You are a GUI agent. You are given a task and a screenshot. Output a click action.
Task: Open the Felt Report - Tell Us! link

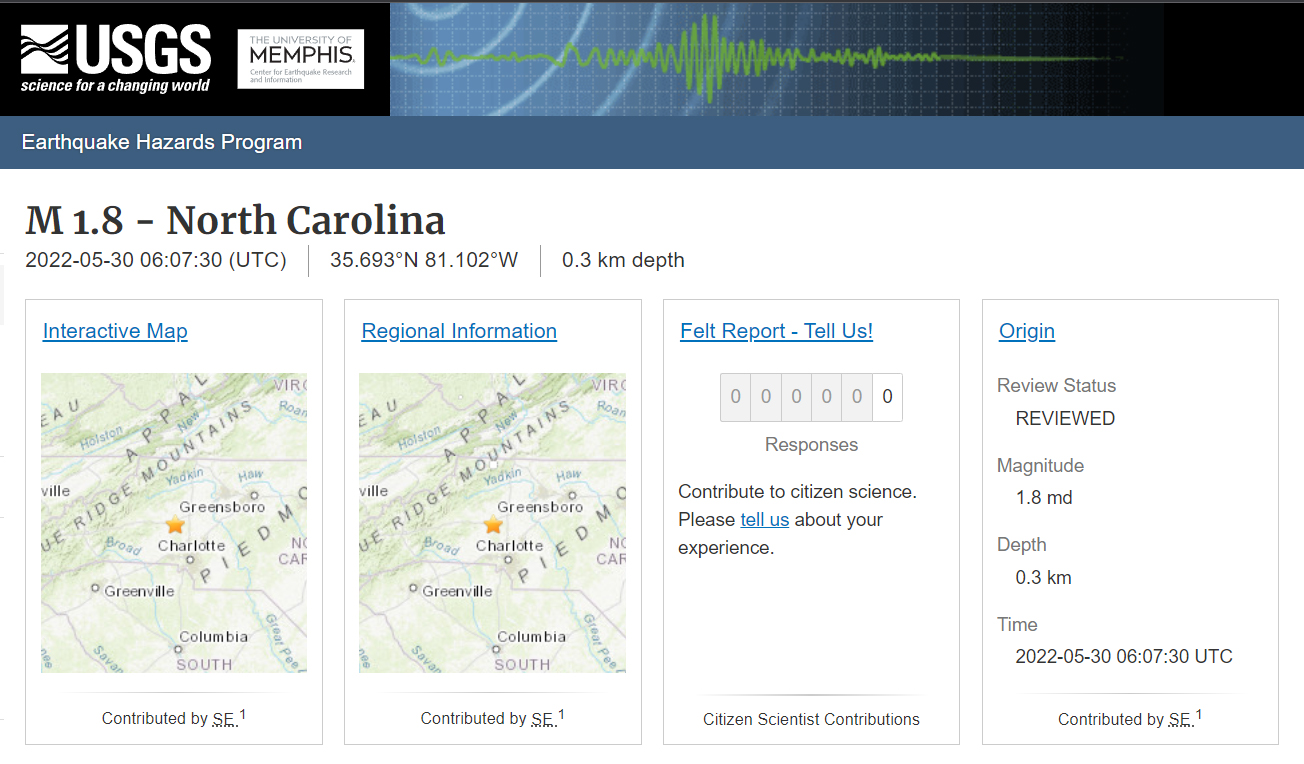pos(776,331)
